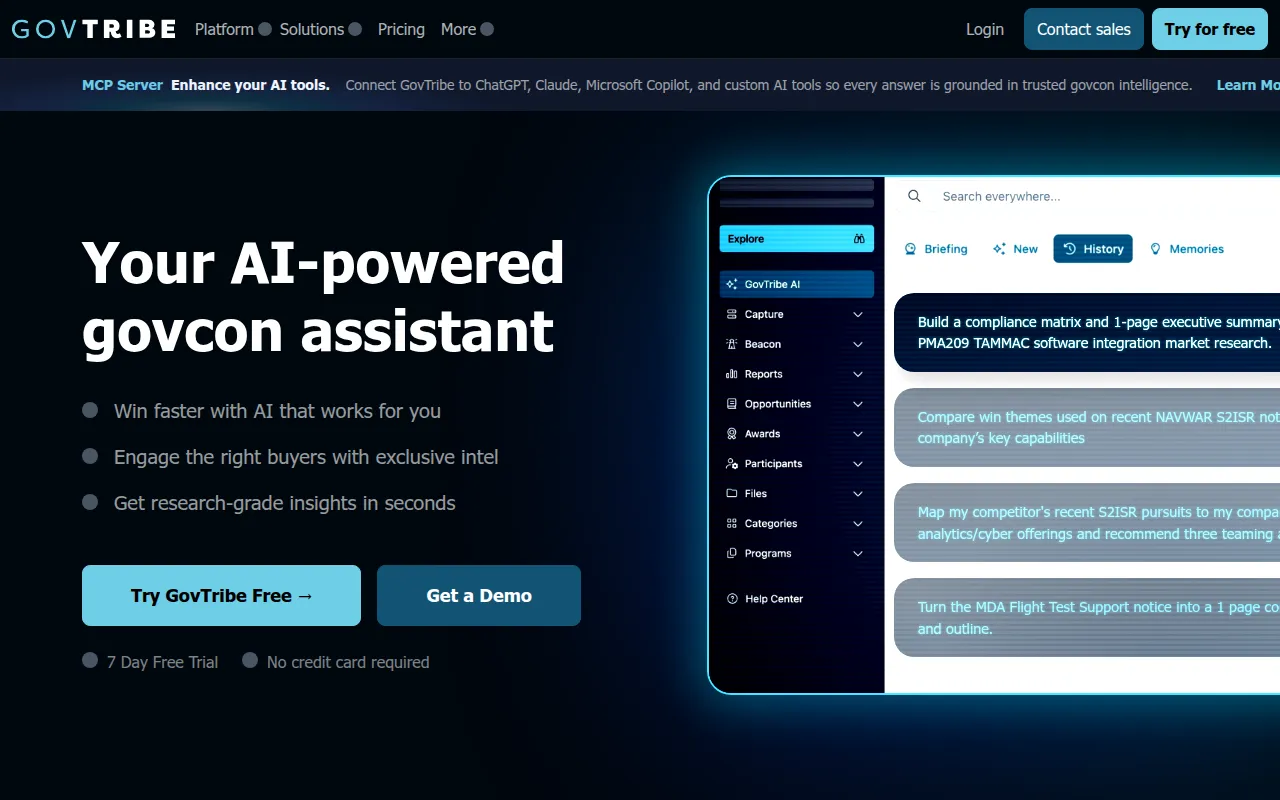
Task: Open the Platform menu
Action: (x=232, y=29)
